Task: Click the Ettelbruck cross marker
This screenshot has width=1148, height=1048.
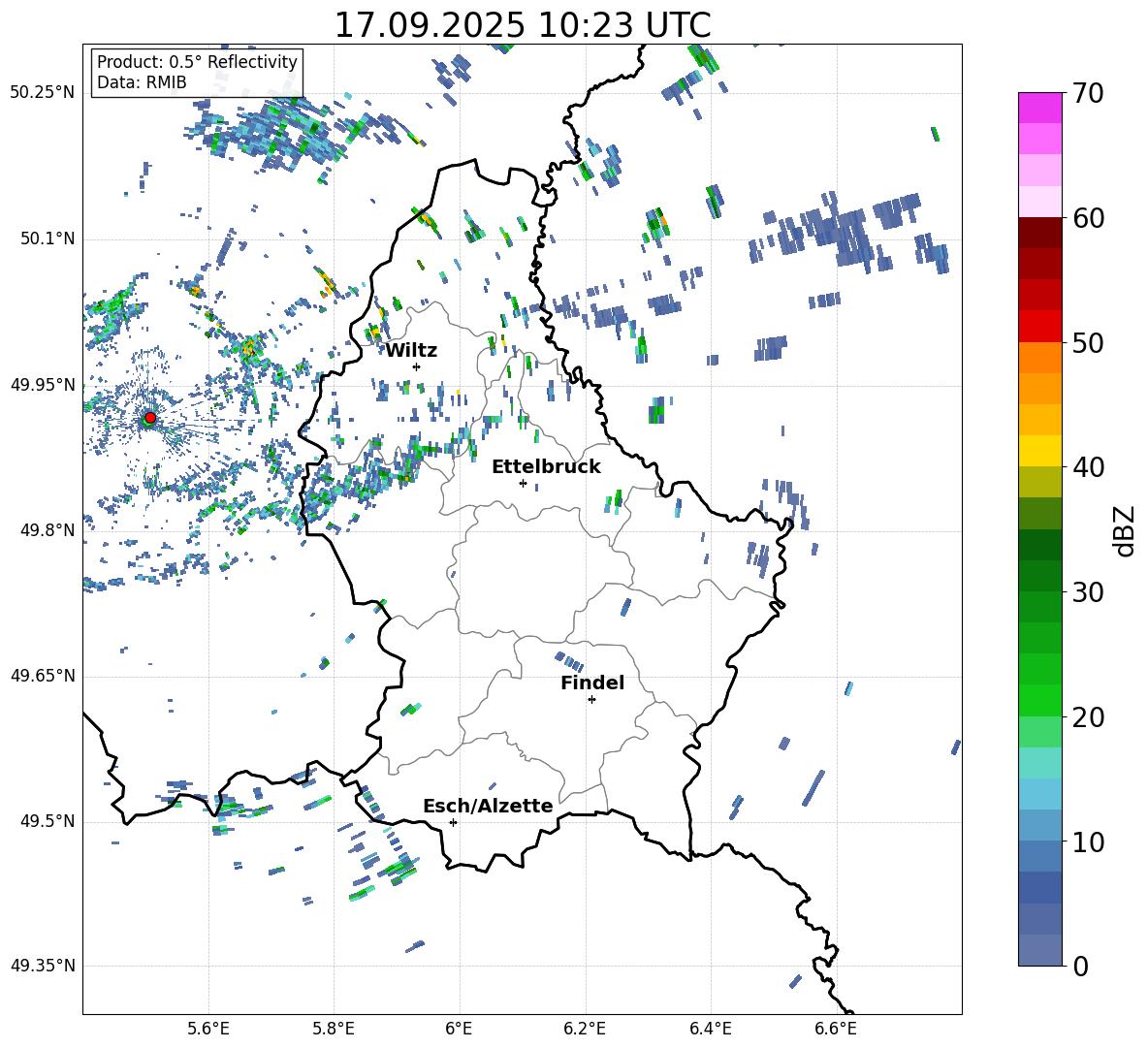Action: pyautogui.click(x=523, y=483)
